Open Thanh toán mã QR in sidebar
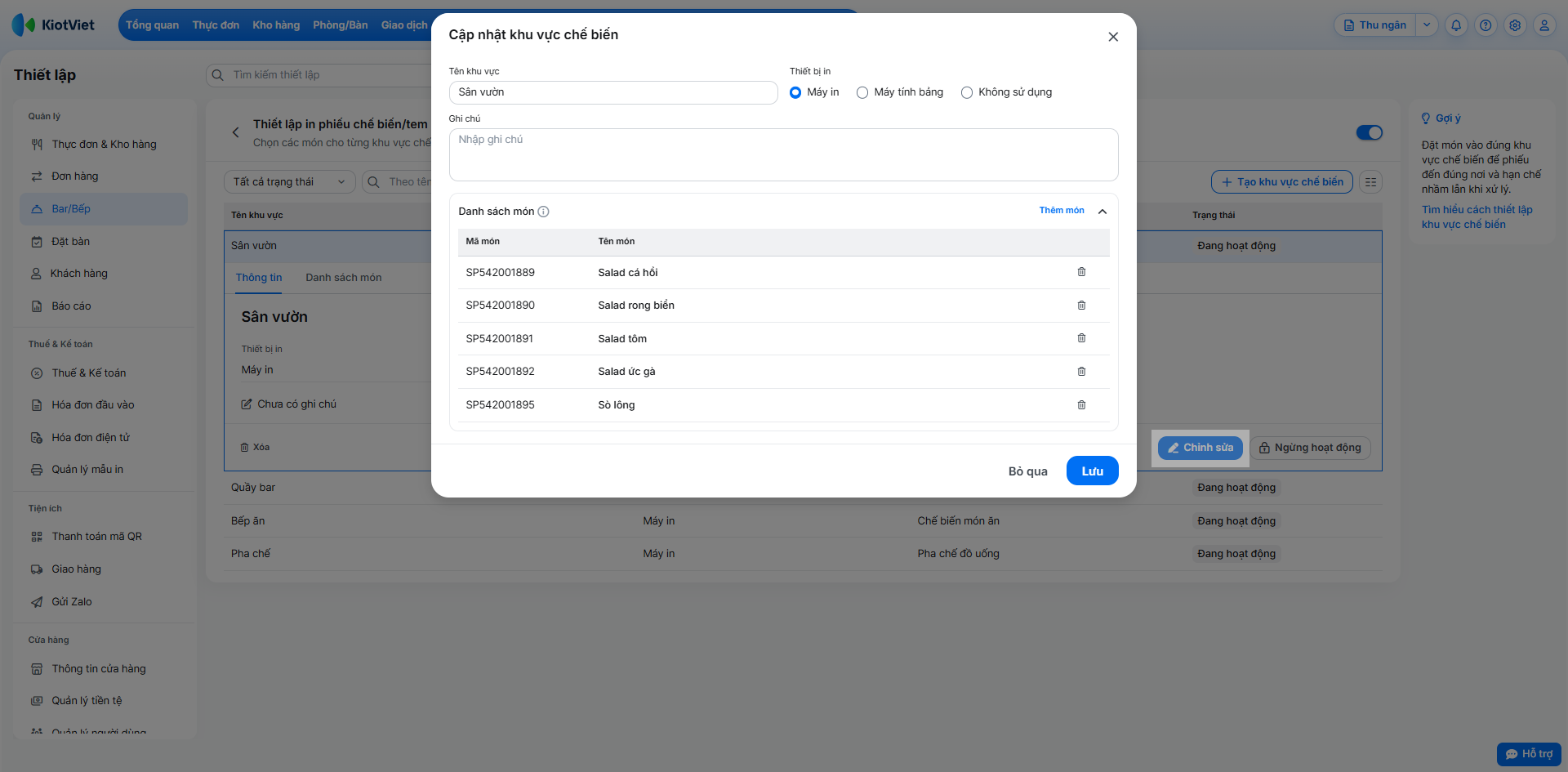Screen dimensions: 1568x772 [x=104, y=537]
